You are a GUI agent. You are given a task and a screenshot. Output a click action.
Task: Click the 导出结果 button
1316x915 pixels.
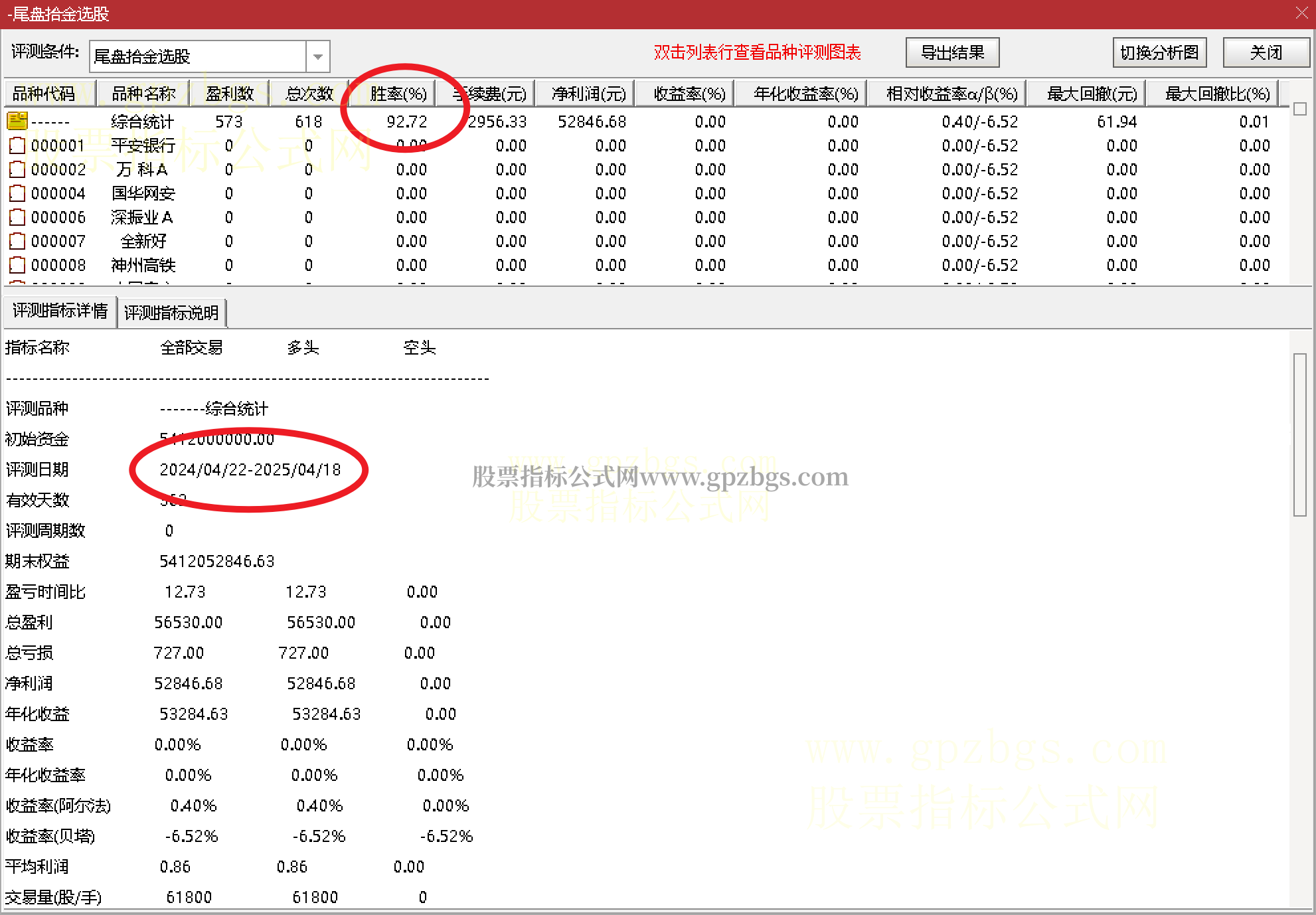pos(953,52)
